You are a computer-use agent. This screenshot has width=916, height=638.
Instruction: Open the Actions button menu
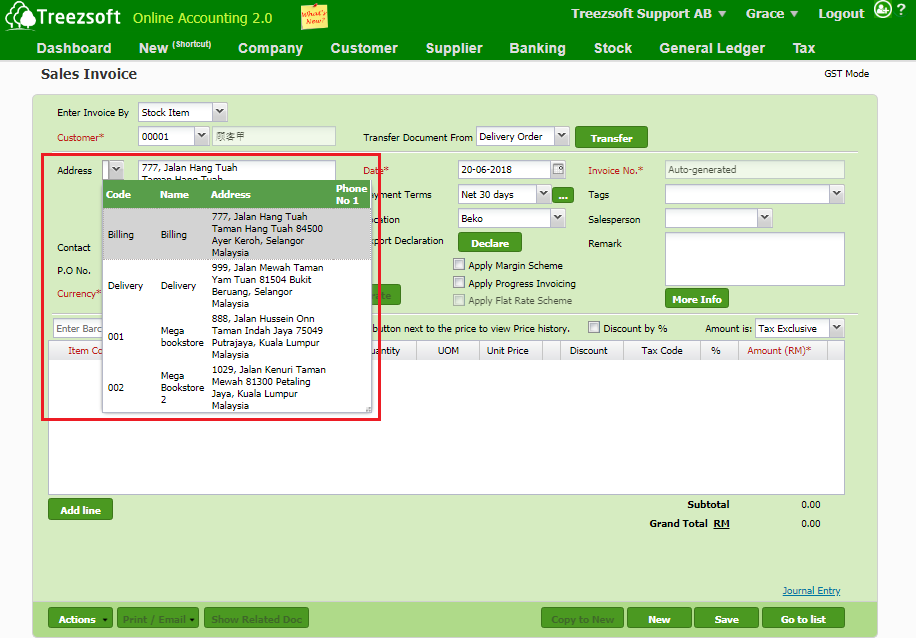coord(81,618)
